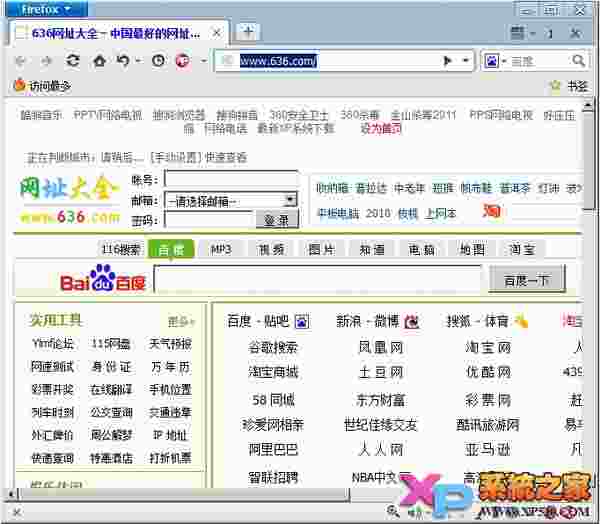Go back with the Back arrow

point(20,60)
